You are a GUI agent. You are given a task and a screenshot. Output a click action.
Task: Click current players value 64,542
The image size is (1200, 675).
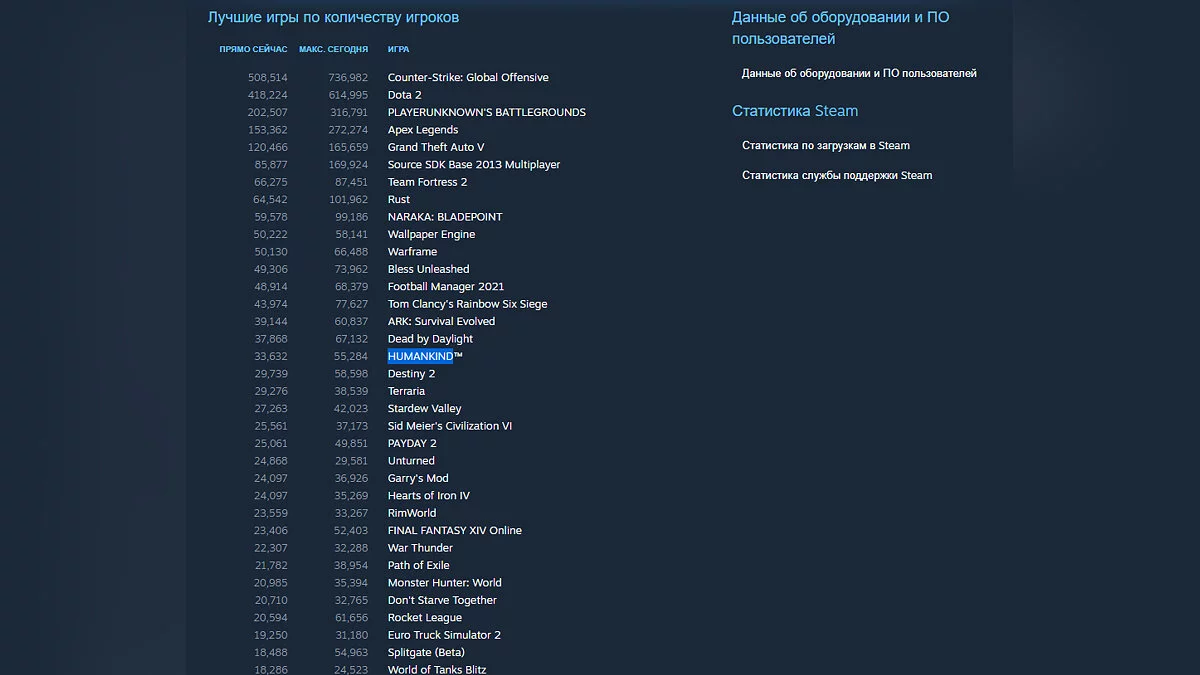coord(271,200)
